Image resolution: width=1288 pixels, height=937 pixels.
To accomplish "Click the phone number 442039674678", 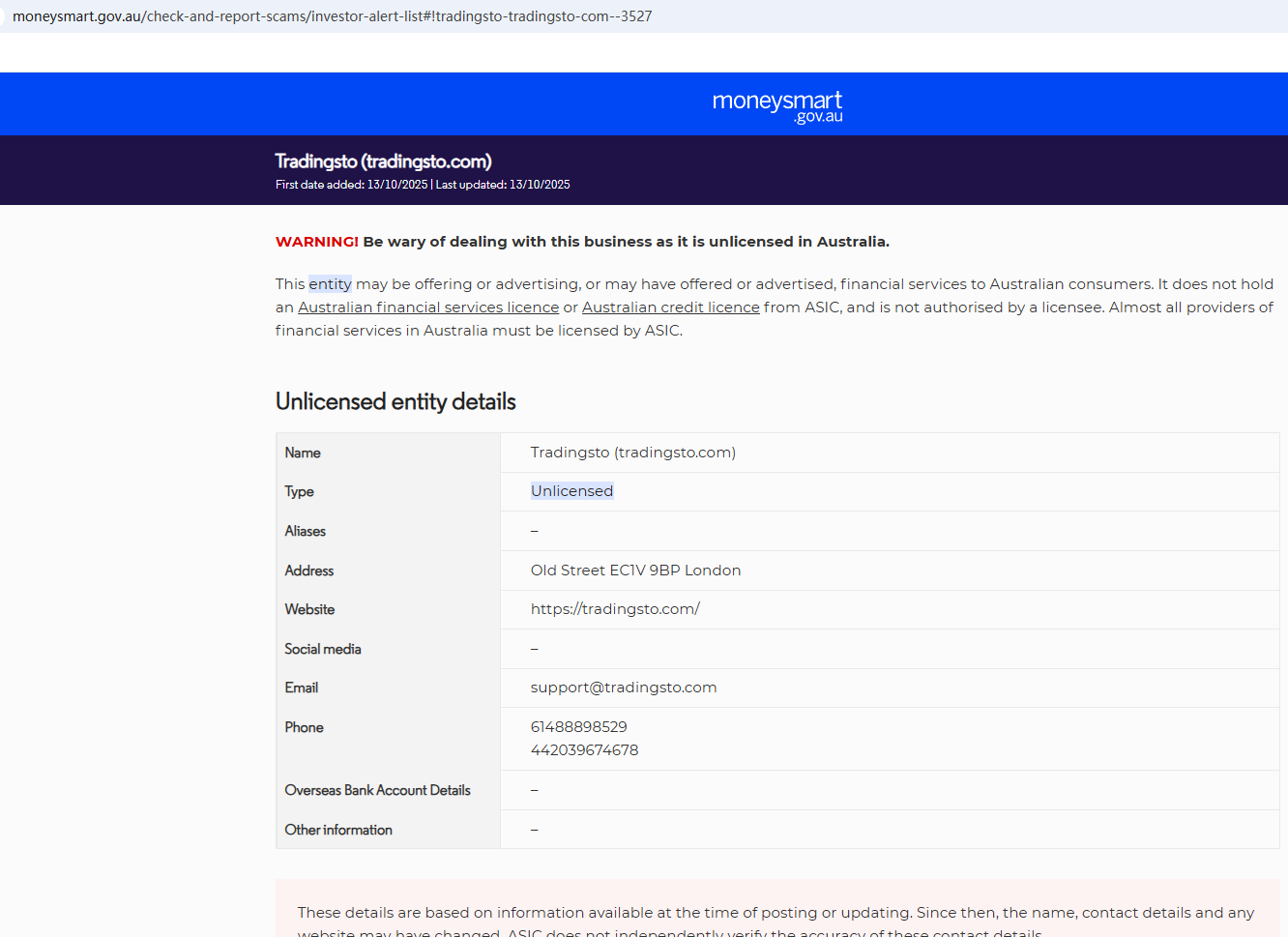I will tap(584, 750).
